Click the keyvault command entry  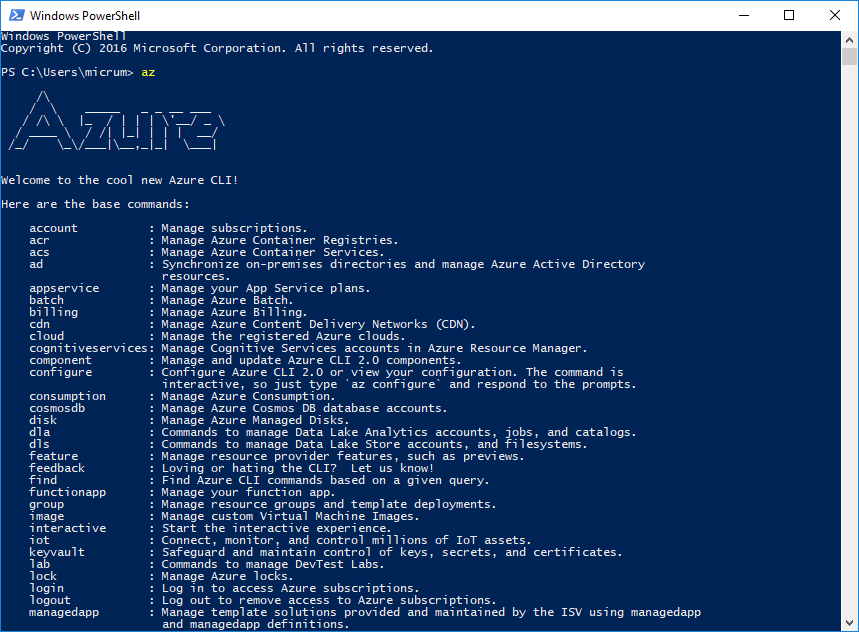tap(56, 551)
